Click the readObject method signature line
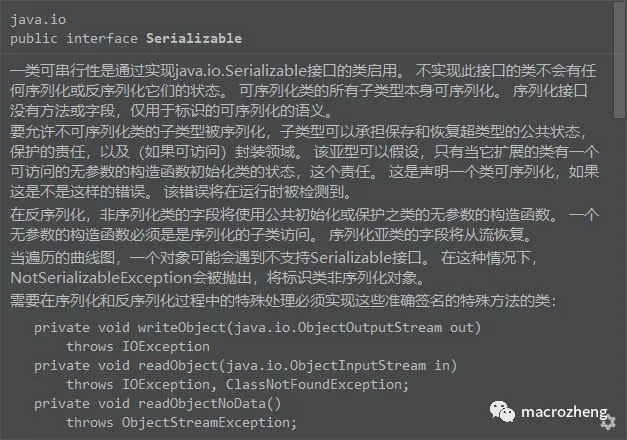This screenshot has width=627, height=440. pos(246,366)
